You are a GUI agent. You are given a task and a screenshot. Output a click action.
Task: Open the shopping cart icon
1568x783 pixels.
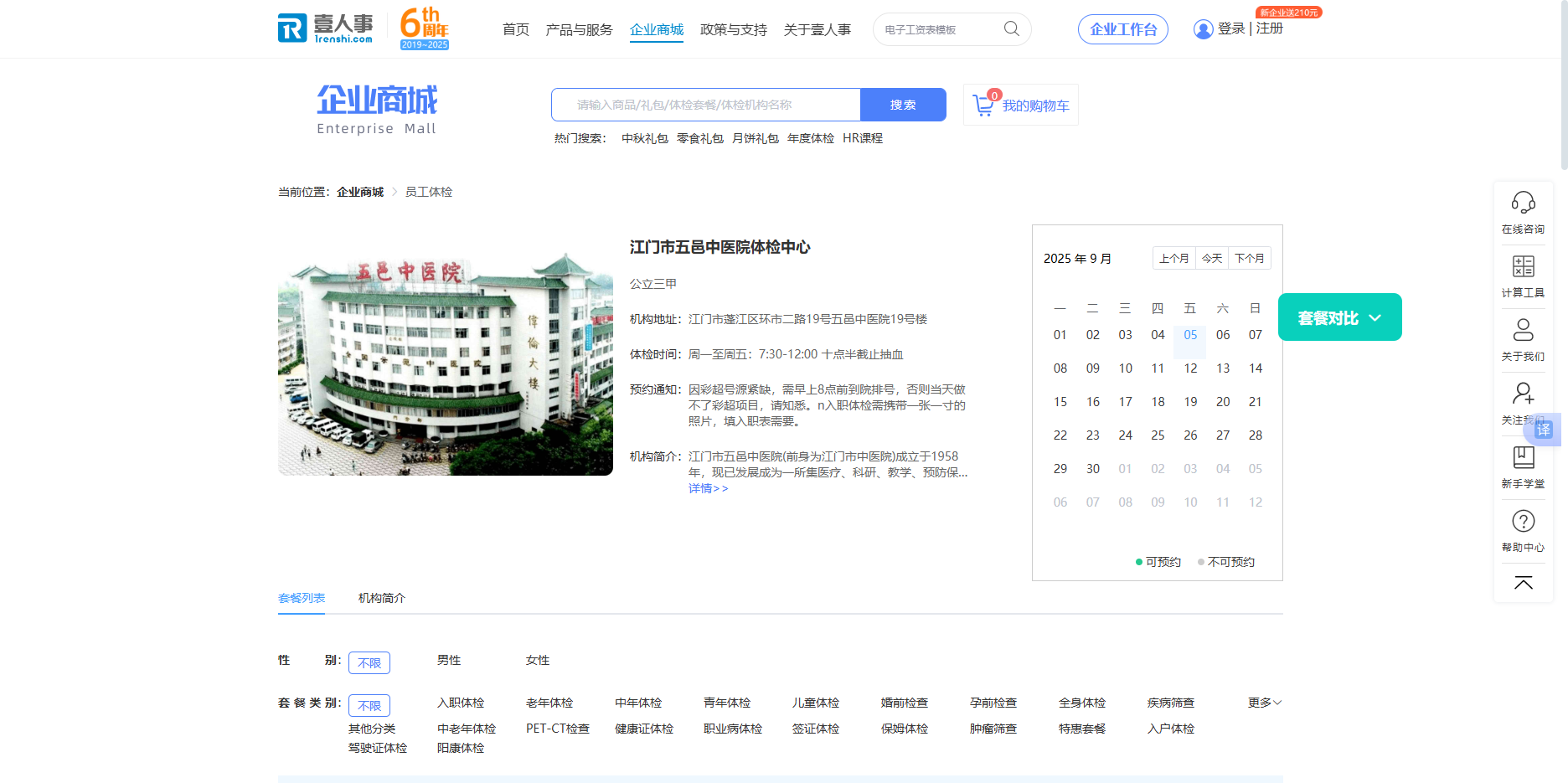pos(983,106)
